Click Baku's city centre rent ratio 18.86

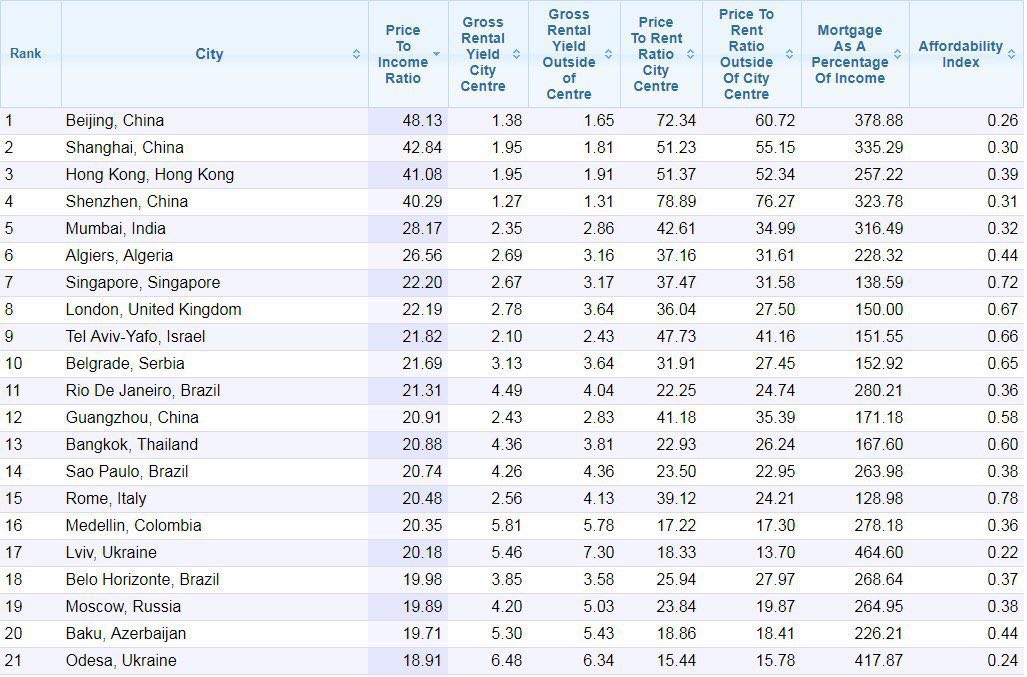click(x=676, y=634)
